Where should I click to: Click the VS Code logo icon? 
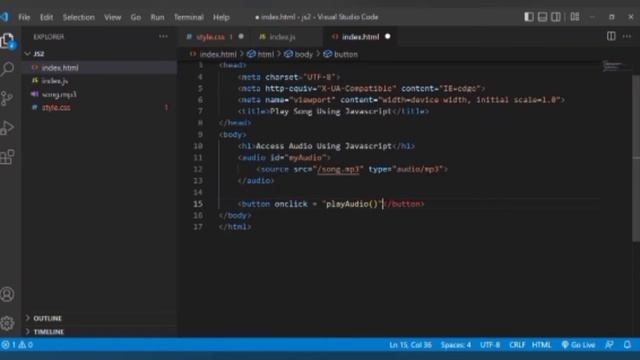[x=4, y=17]
